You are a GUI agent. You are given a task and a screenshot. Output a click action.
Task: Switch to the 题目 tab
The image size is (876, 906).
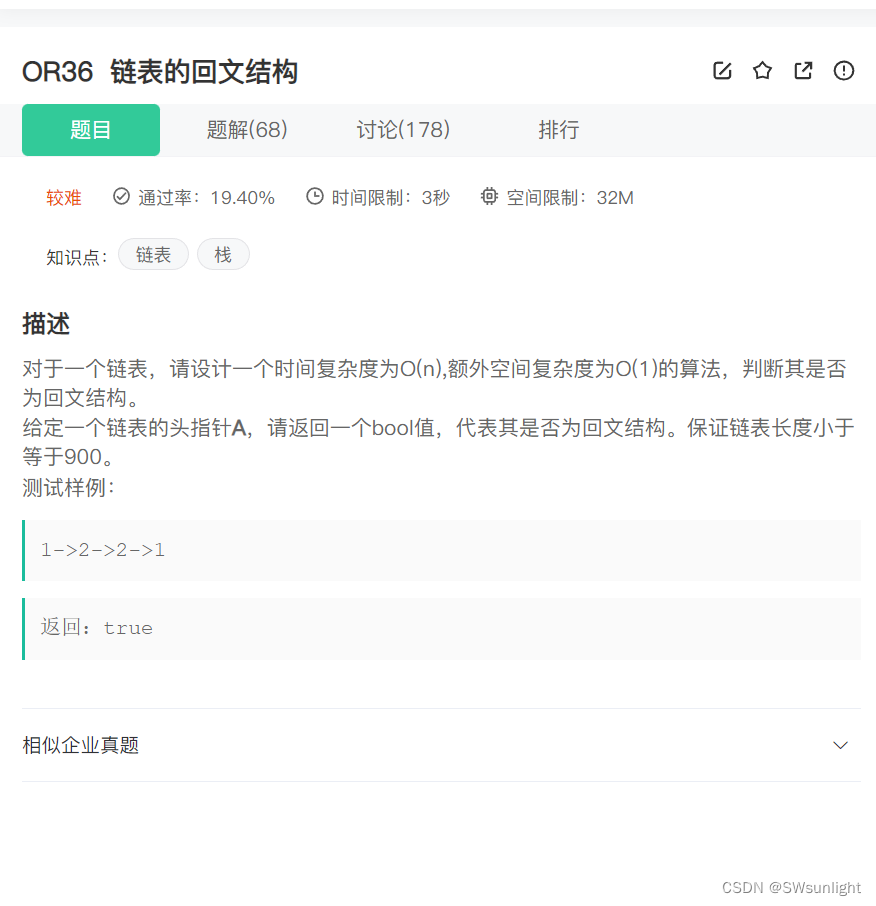[91, 130]
